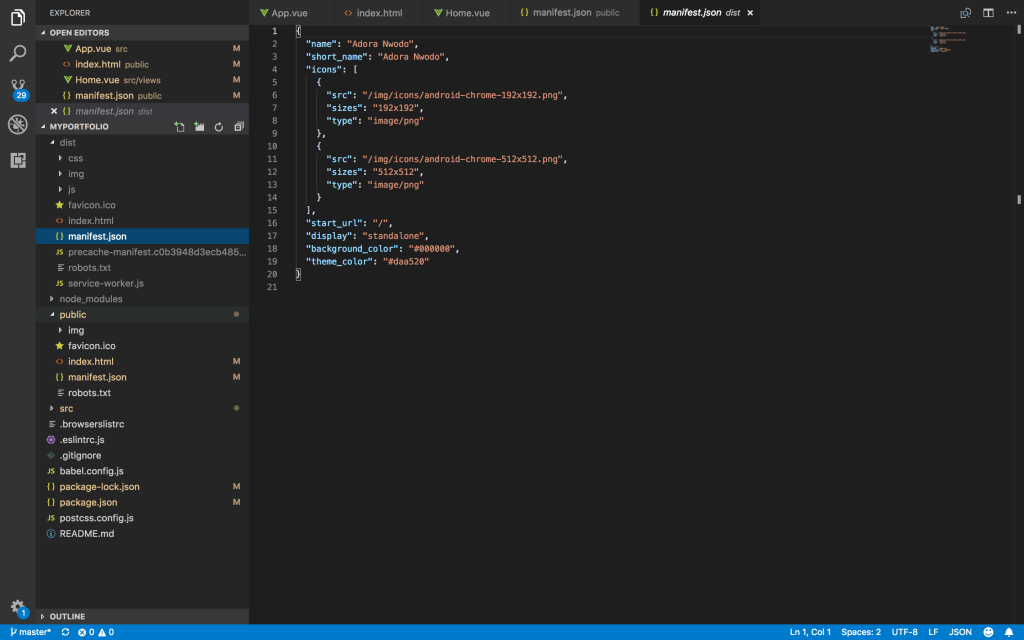Click the master branch in status bar
Viewport: 1024px width, 640px height.
29,632
